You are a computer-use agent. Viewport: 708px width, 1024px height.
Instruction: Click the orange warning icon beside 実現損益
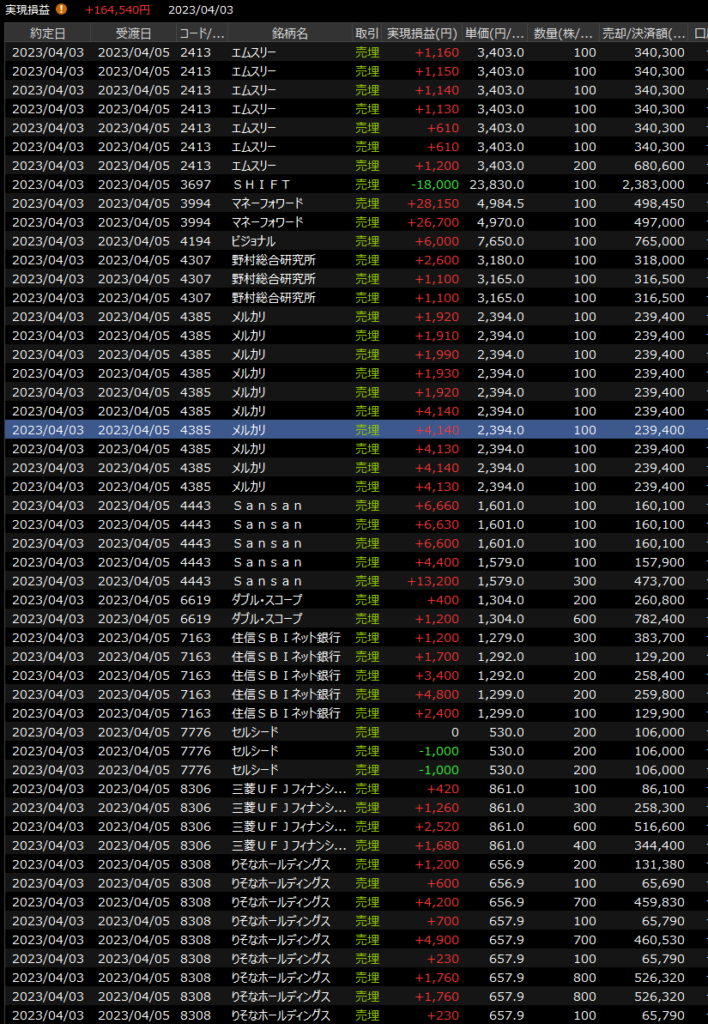pyautogui.click(x=62, y=9)
